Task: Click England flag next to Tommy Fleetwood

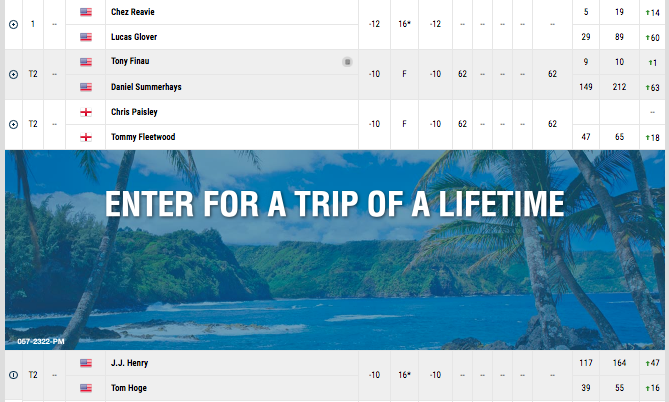Action: [86, 137]
